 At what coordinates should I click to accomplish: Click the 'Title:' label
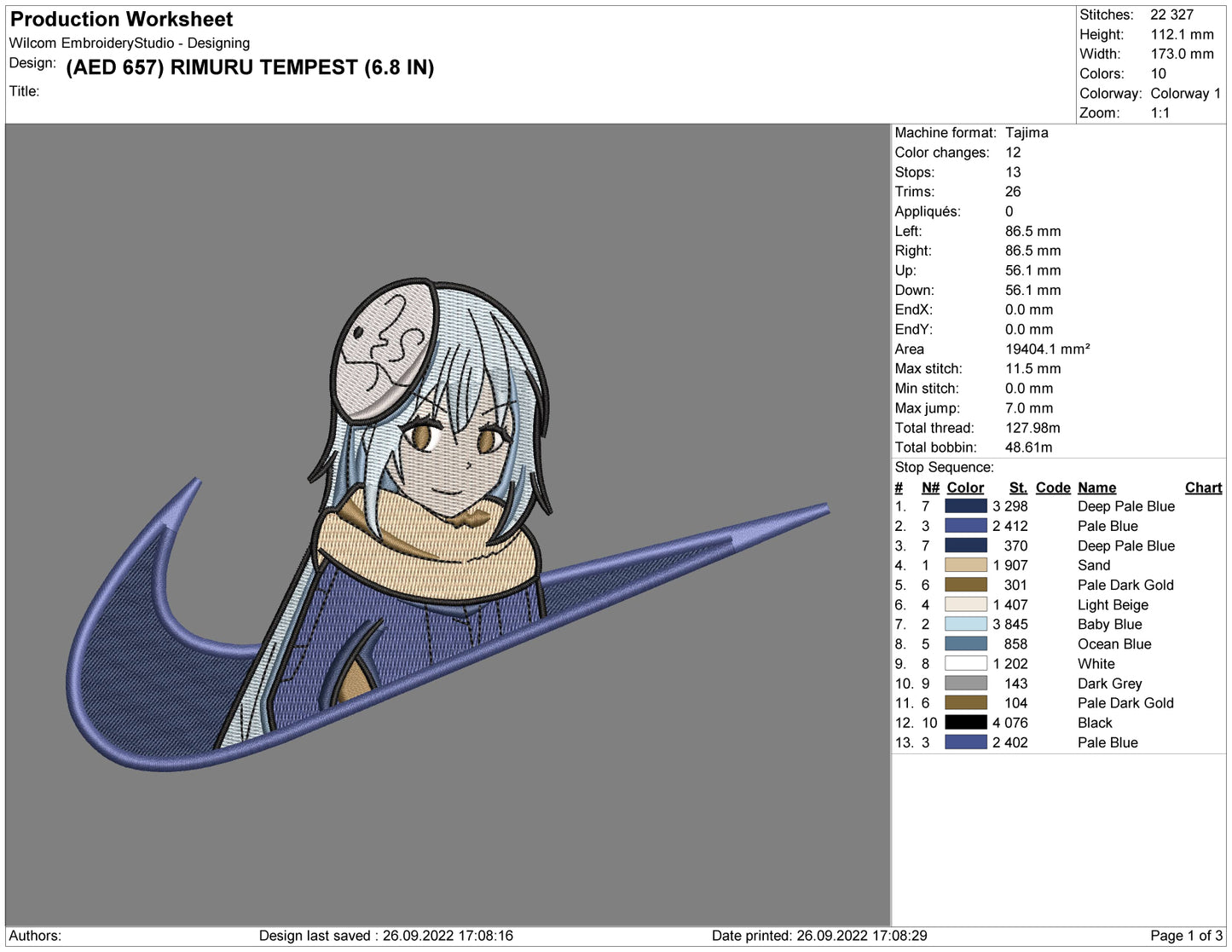click(x=25, y=91)
